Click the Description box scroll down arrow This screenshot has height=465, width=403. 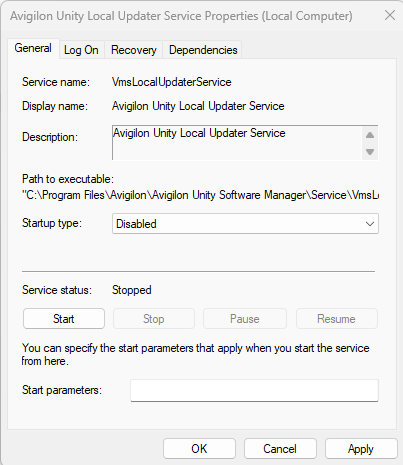coord(370,152)
